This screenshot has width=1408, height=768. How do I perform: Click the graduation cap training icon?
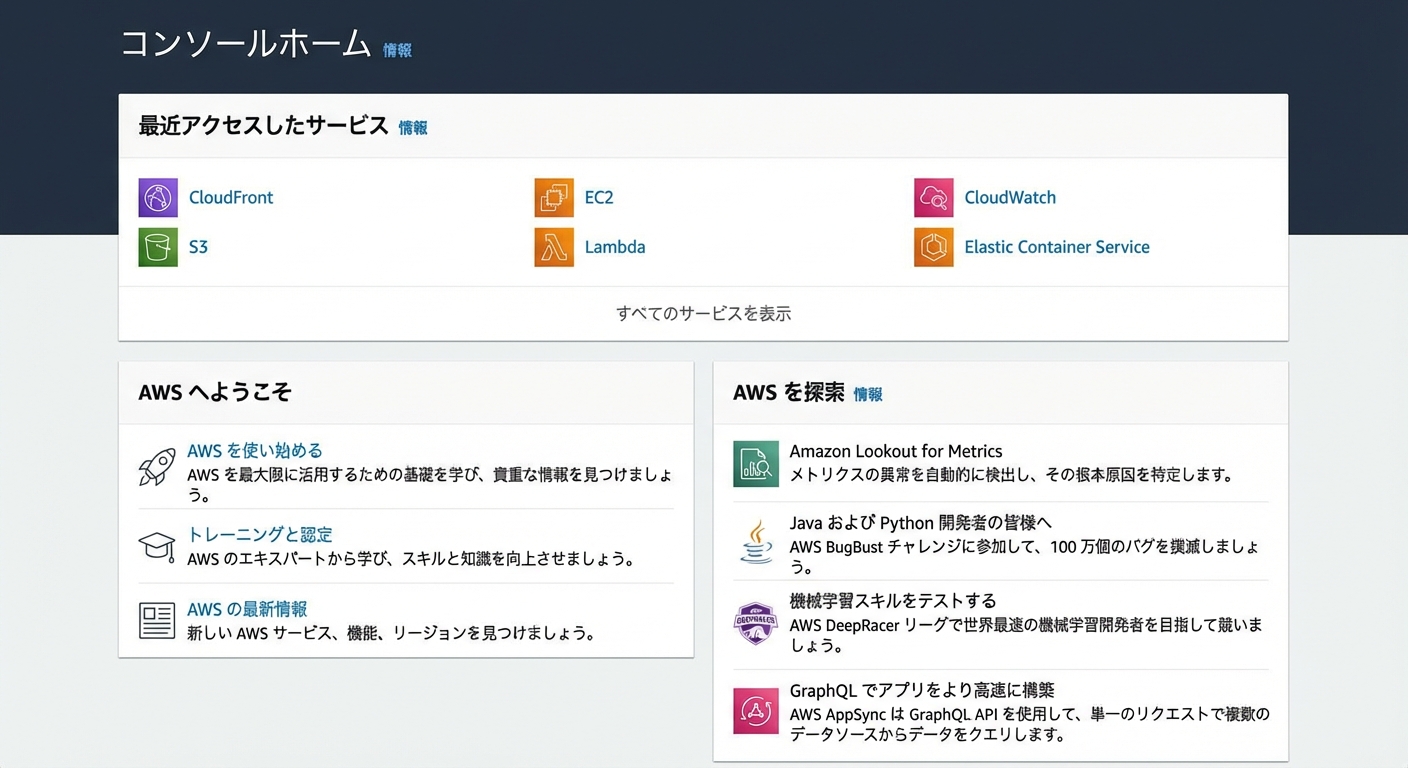[157, 546]
